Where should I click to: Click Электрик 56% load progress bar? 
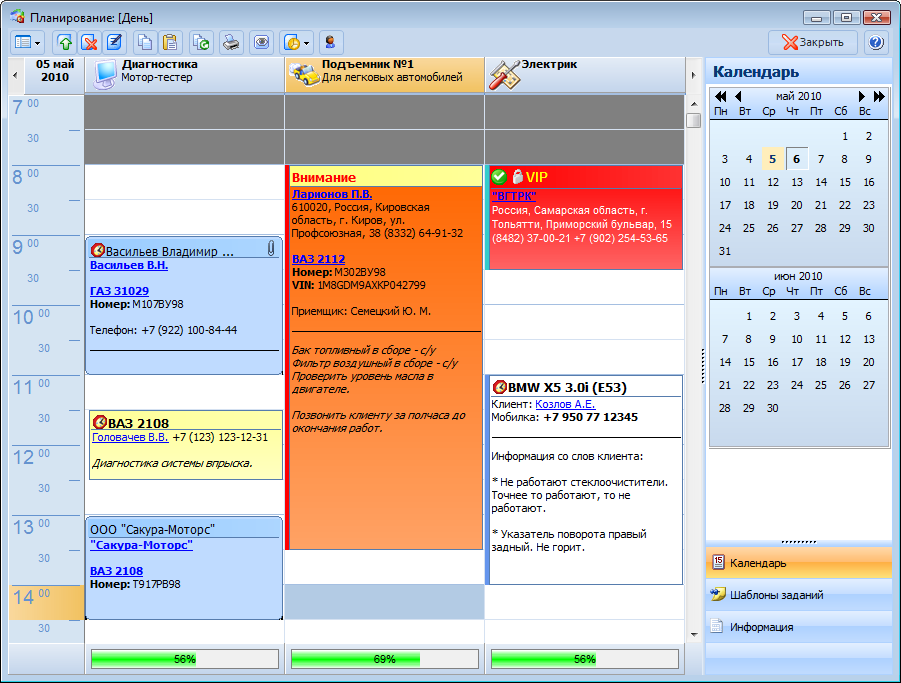click(x=584, y=659)
